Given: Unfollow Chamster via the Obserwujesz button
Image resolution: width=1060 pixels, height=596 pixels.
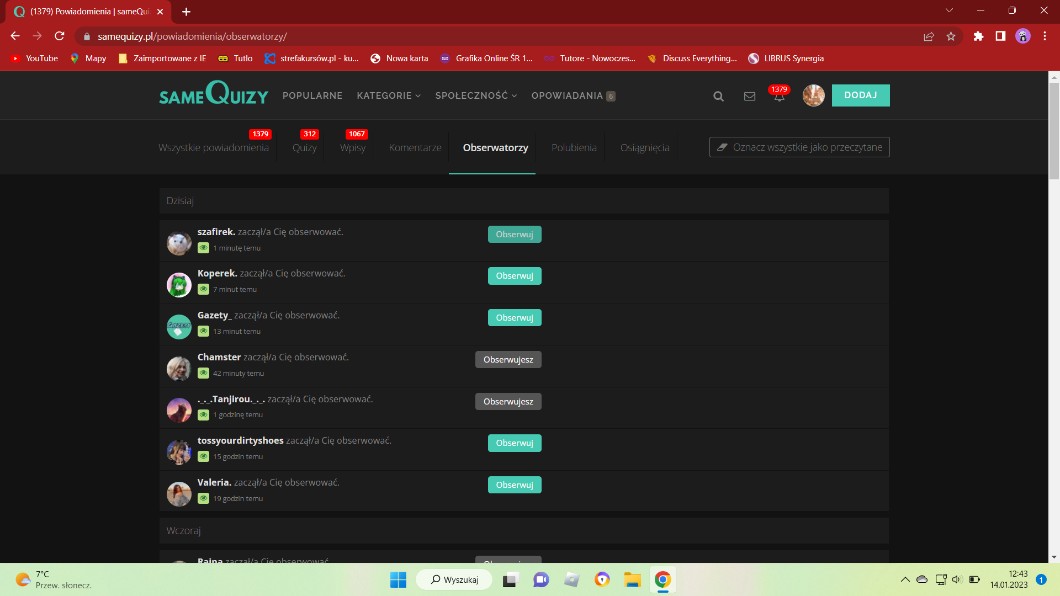Looking at the screenshot, I should point(508,360).
